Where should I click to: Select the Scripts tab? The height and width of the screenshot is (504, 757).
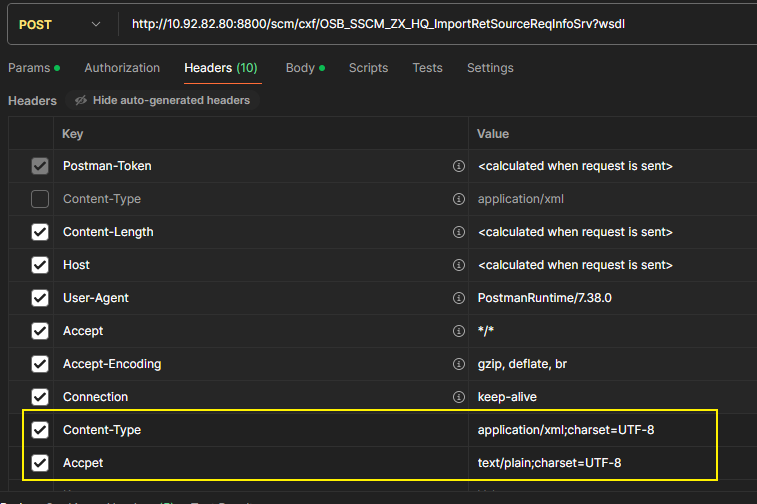(x=368, y=68)
